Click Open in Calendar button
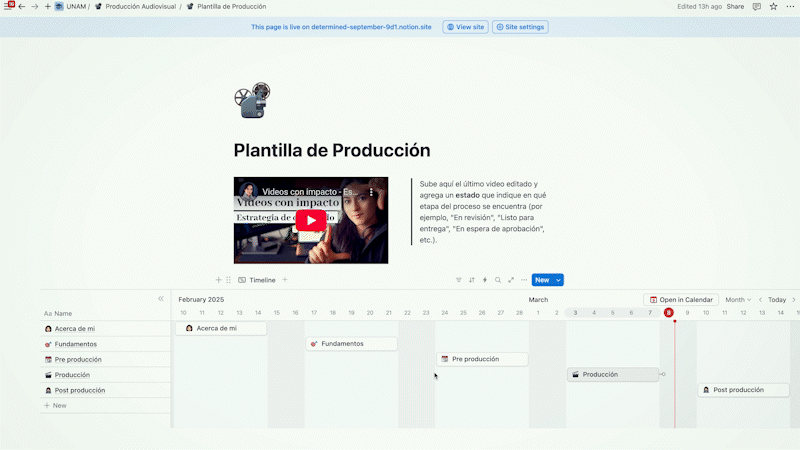The image size is (800, 450). click(x=681, y=299)
